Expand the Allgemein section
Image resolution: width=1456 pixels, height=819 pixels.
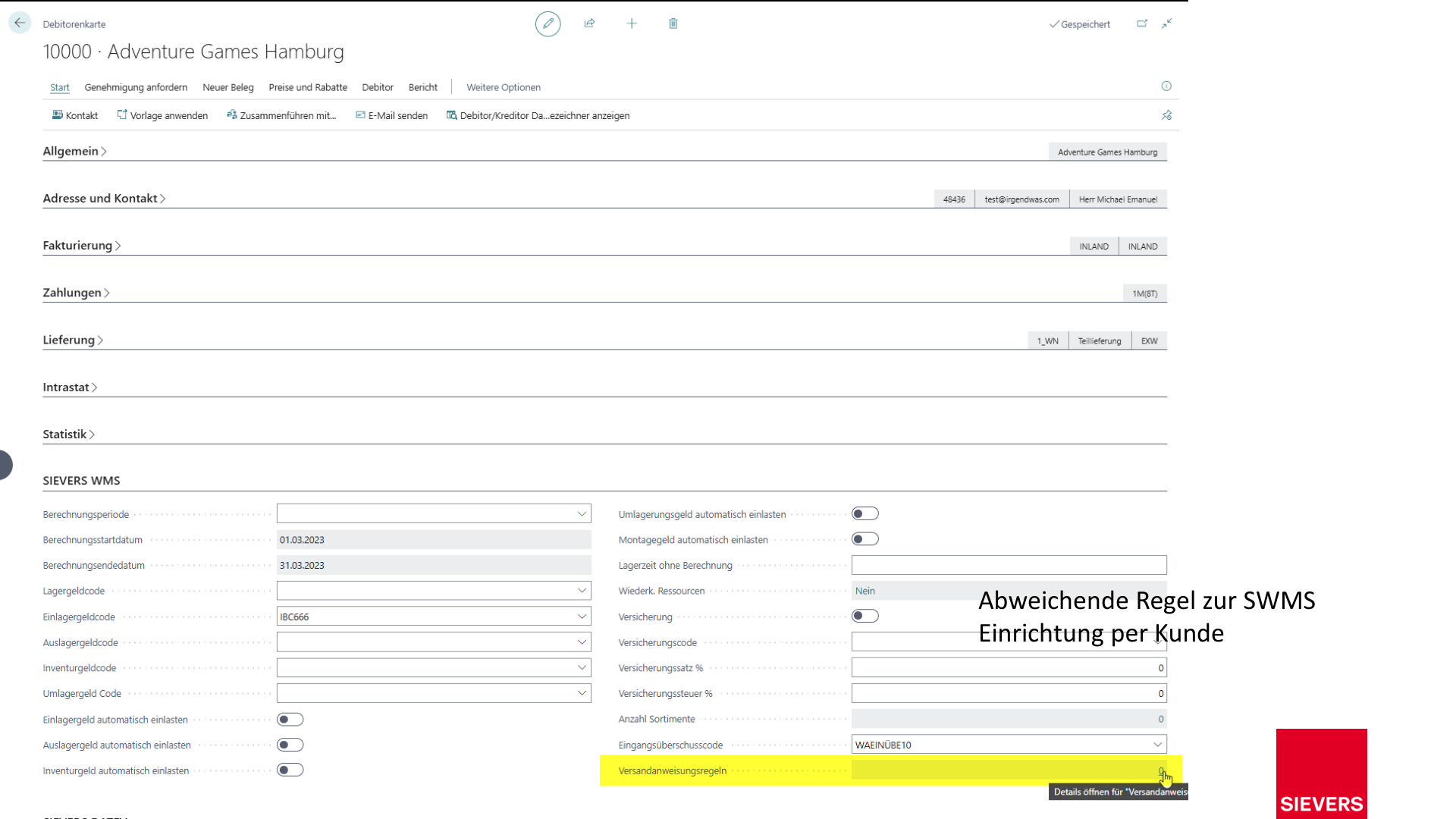74,151
